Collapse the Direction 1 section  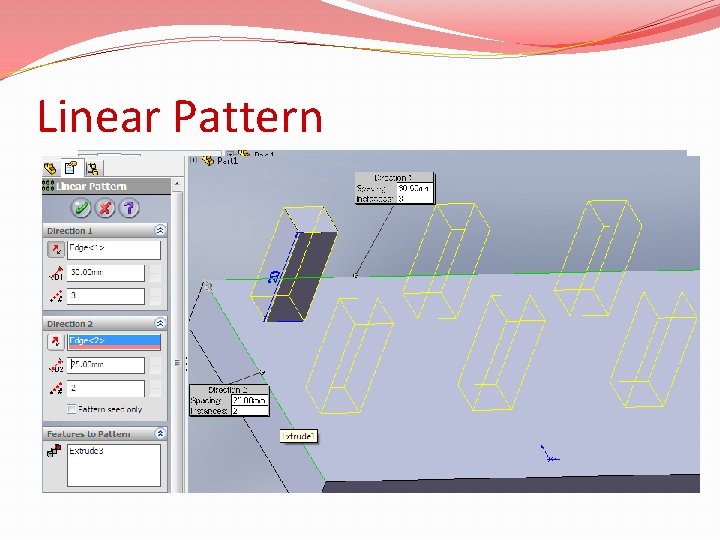click(160, 231)
